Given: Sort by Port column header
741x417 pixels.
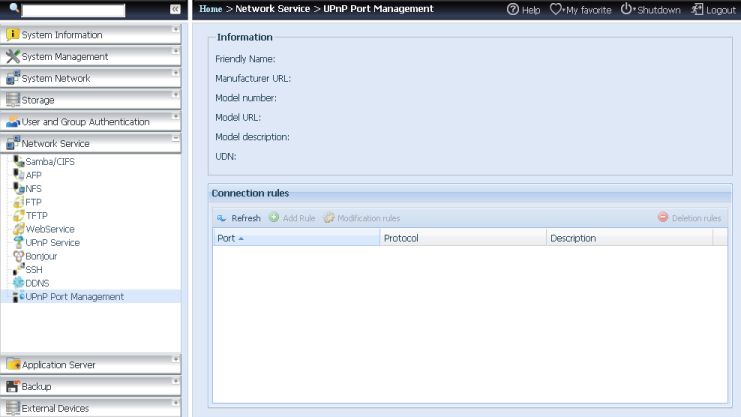Looking at the screenshot, I should (296, 238).
